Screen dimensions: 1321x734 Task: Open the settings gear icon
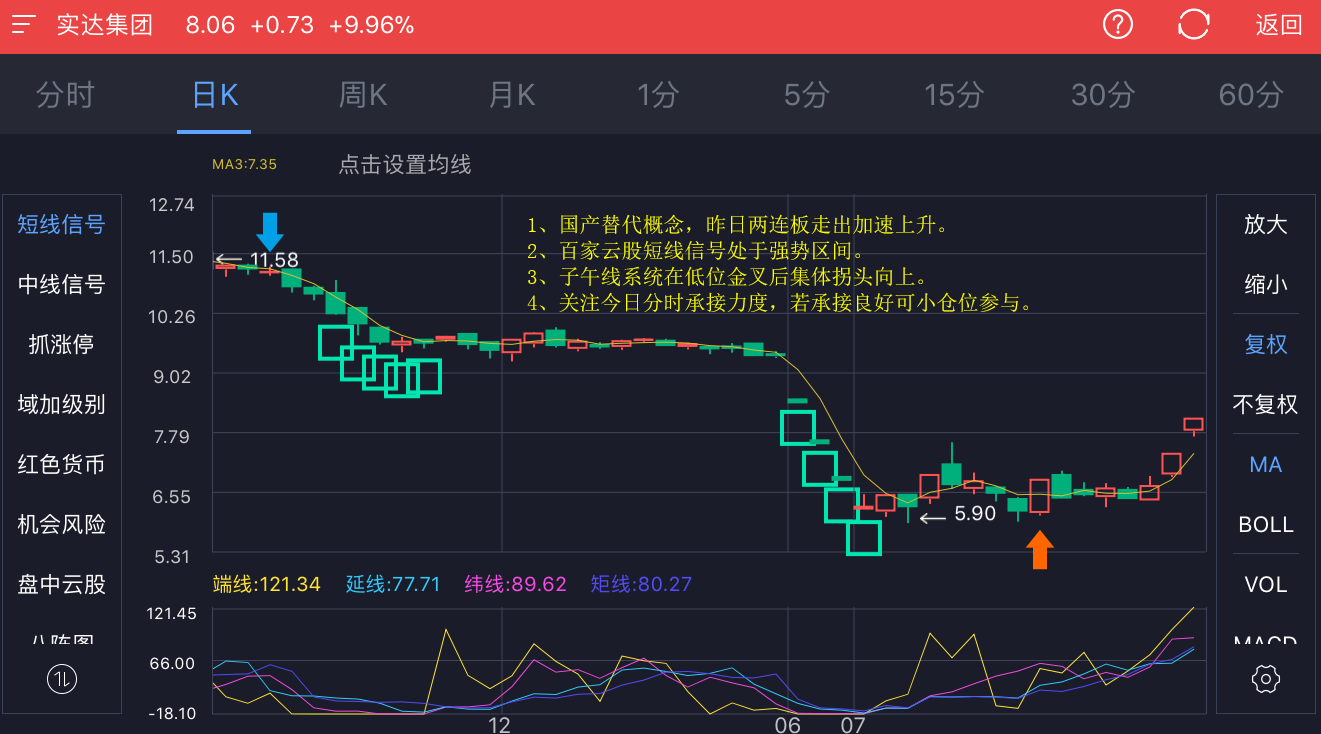click(1265, 679)
